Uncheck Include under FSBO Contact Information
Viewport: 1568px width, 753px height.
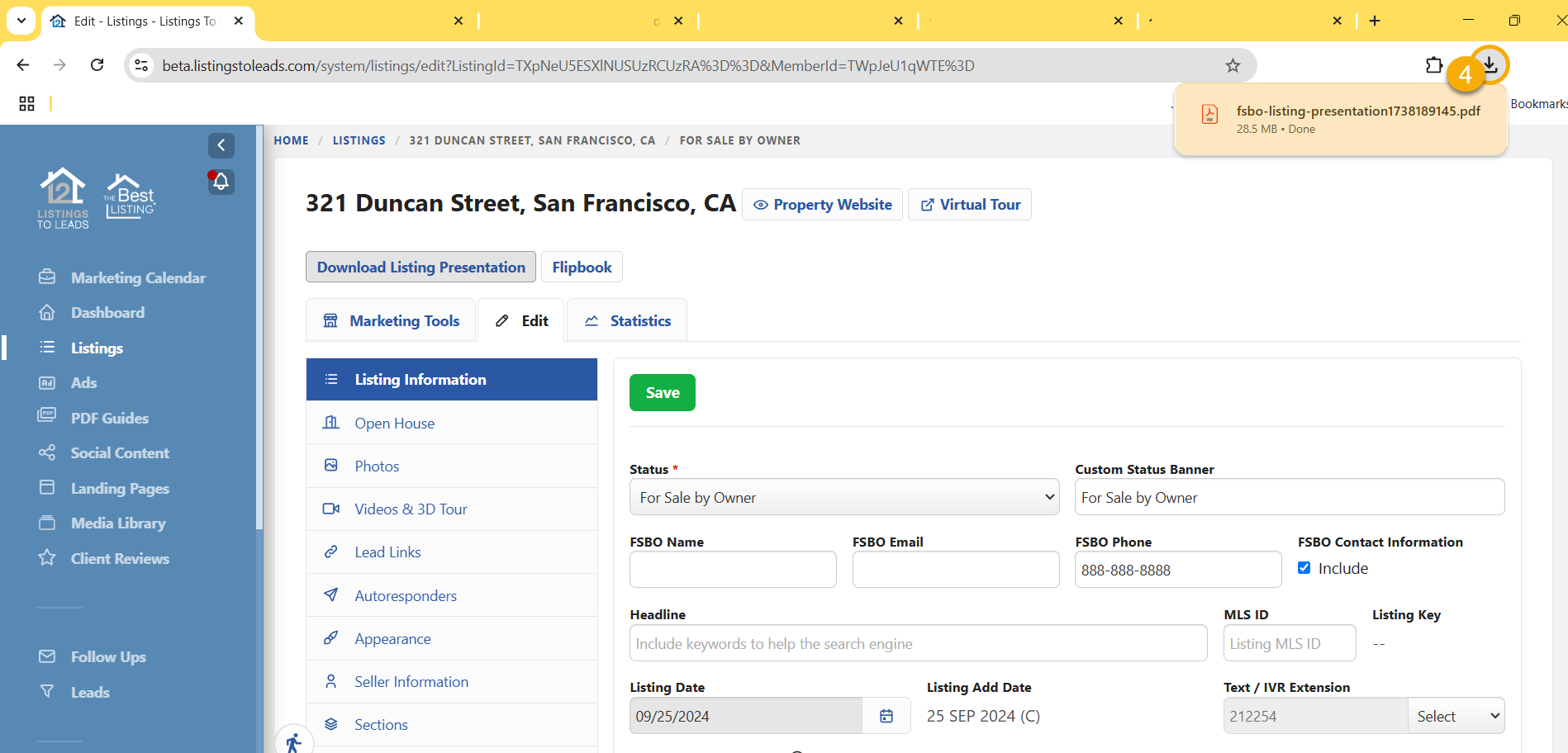pyautogui.click(x=1304, y=567)
